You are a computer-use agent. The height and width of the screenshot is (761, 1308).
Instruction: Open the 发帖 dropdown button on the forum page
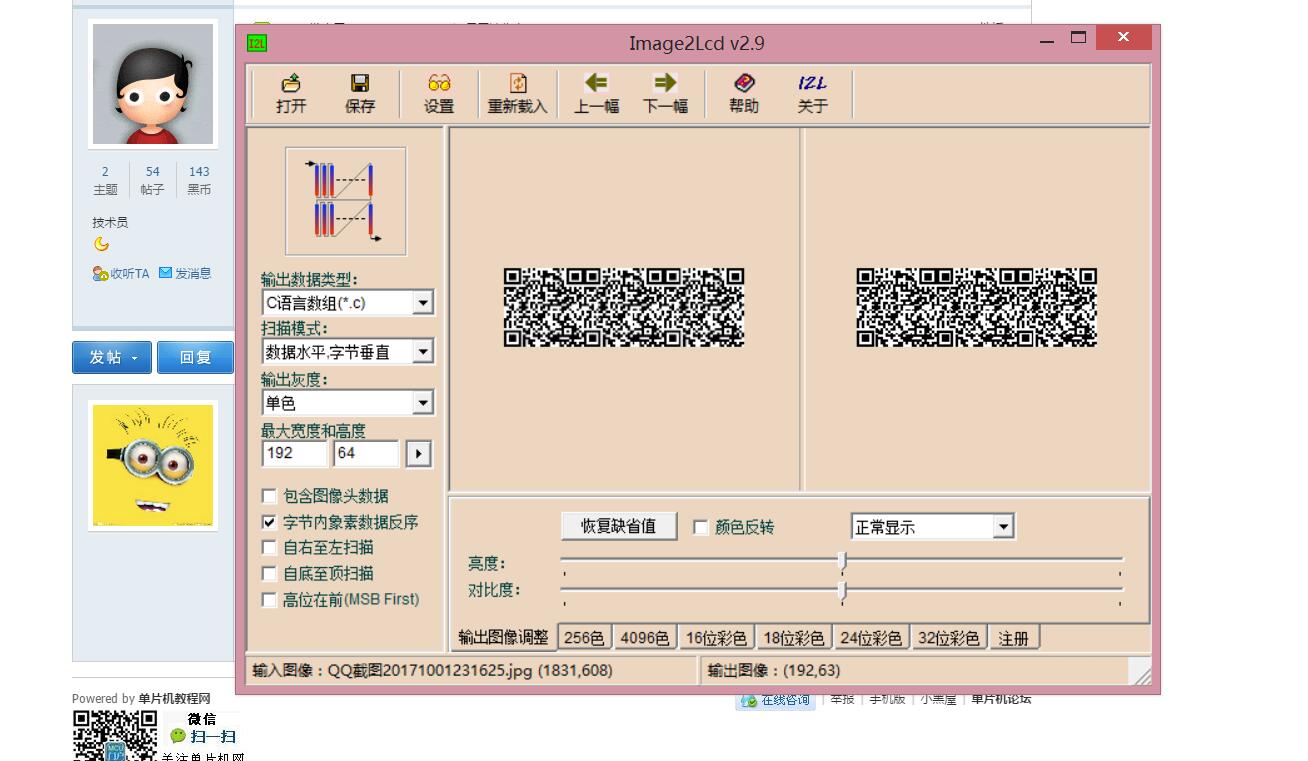click(x=112, y=357)
